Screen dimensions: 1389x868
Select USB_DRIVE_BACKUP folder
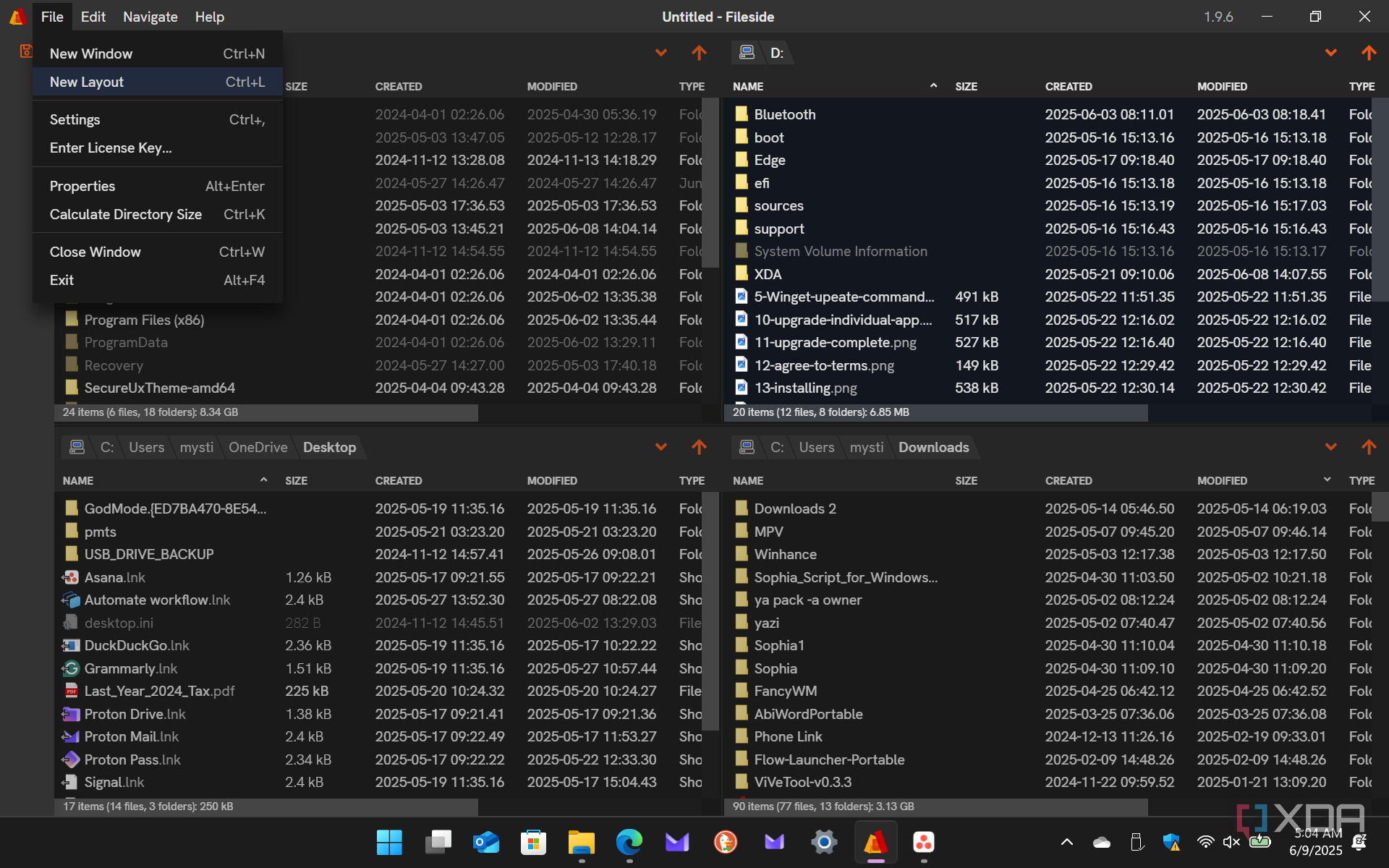[x=378, y=554]
